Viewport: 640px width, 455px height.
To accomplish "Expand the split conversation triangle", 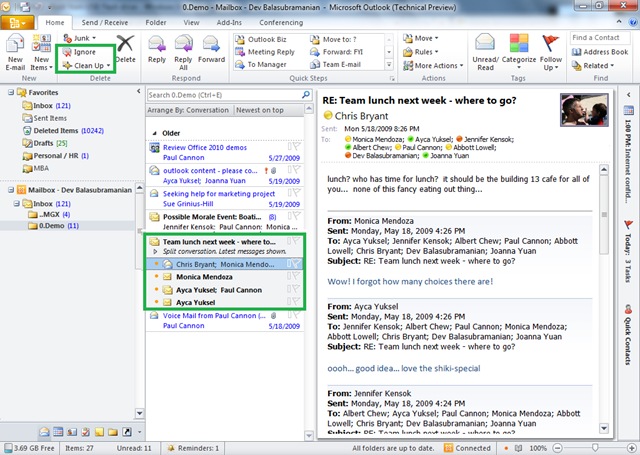I will (x=155, y=252).
